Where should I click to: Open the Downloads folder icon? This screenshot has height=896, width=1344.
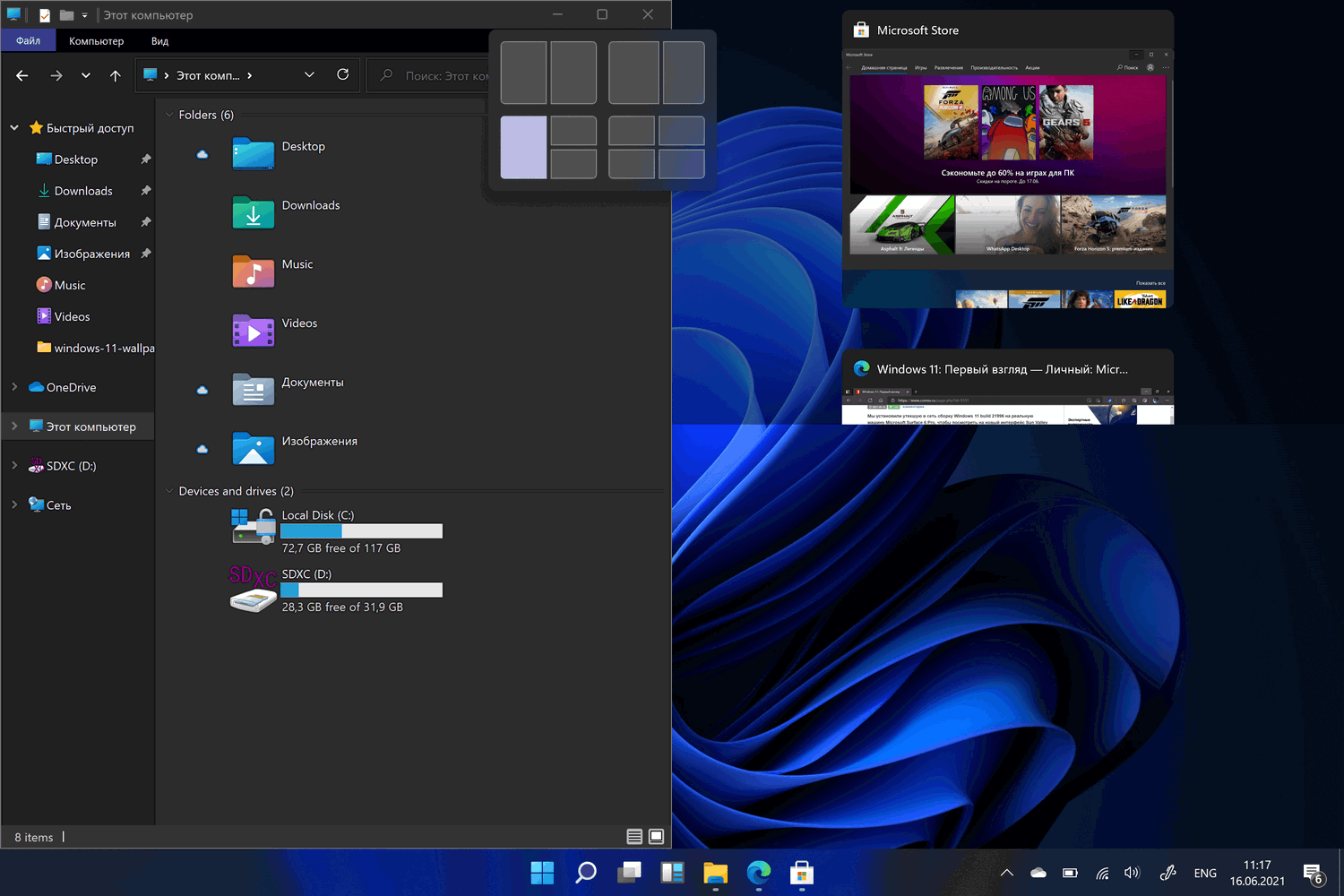[253, 212]
